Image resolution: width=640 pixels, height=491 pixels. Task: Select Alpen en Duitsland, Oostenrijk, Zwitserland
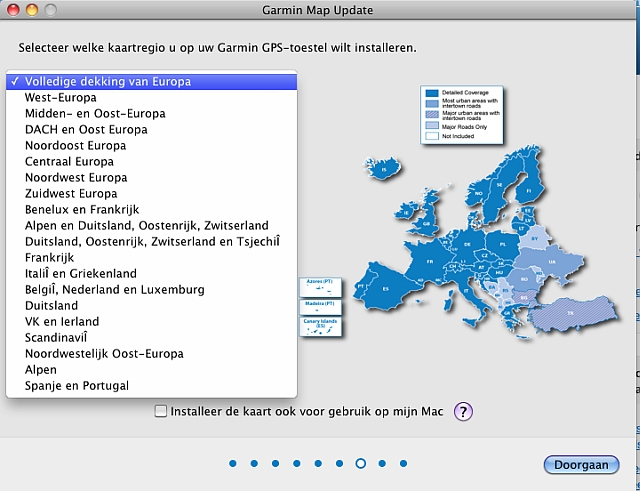(x=151, y=226)
